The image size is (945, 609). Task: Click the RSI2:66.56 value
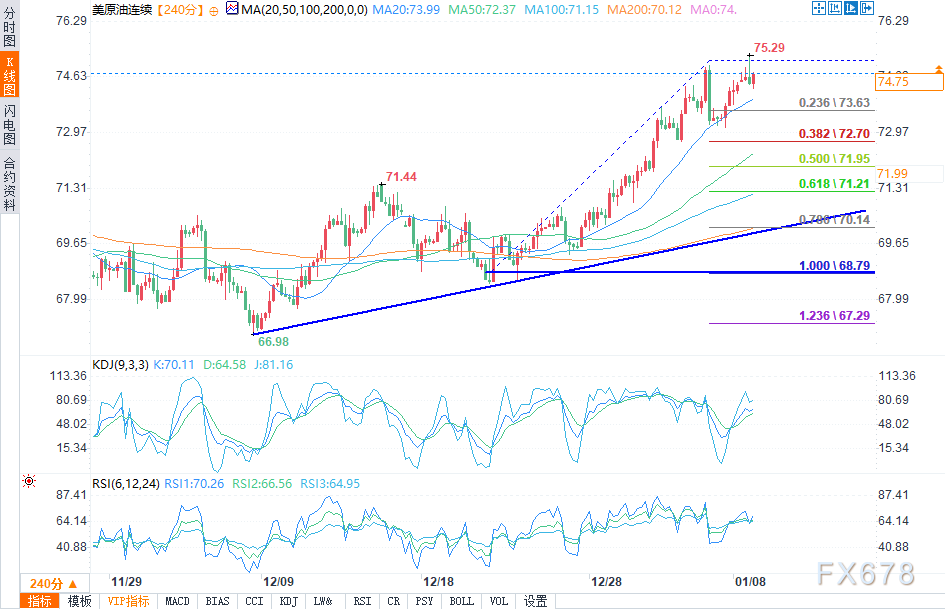point(262,484)
